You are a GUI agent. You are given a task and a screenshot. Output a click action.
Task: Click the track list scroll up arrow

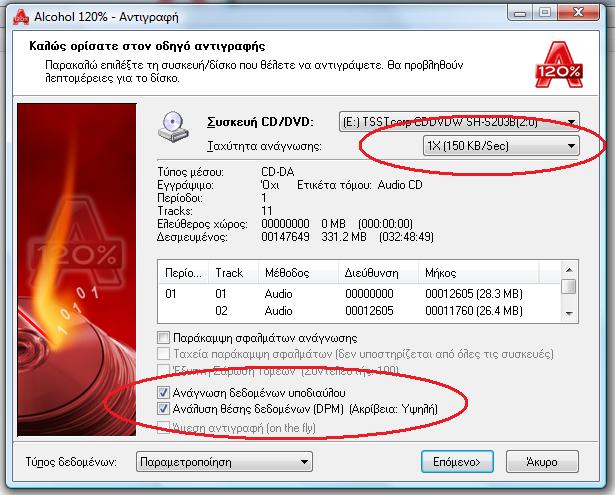pos(569,270)
